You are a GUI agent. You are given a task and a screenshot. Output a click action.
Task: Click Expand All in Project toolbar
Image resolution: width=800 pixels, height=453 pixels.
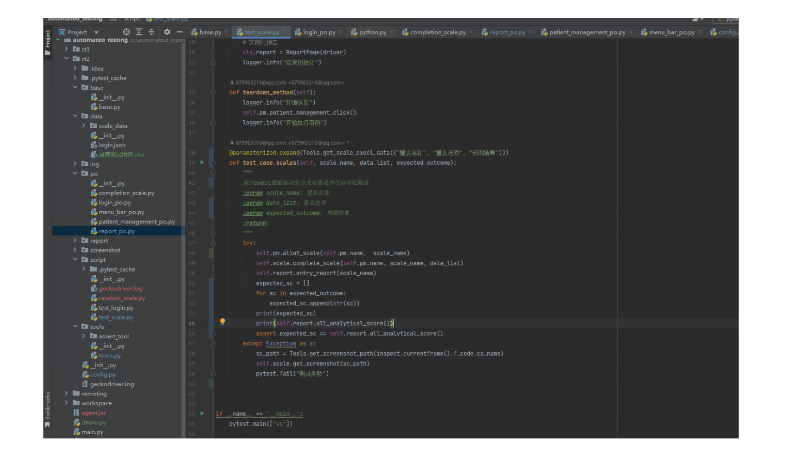point(139,32)
